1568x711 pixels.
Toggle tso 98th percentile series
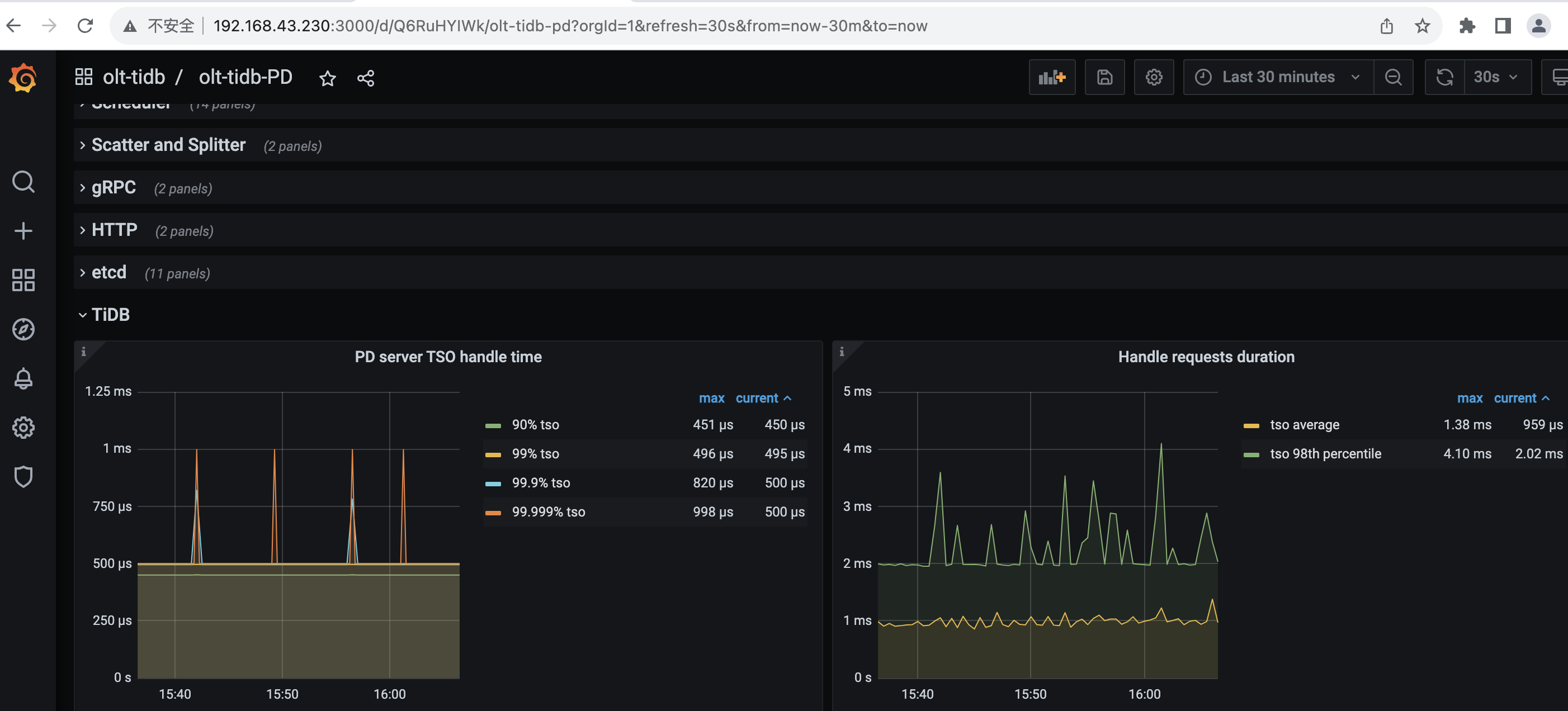(1325, 454)
